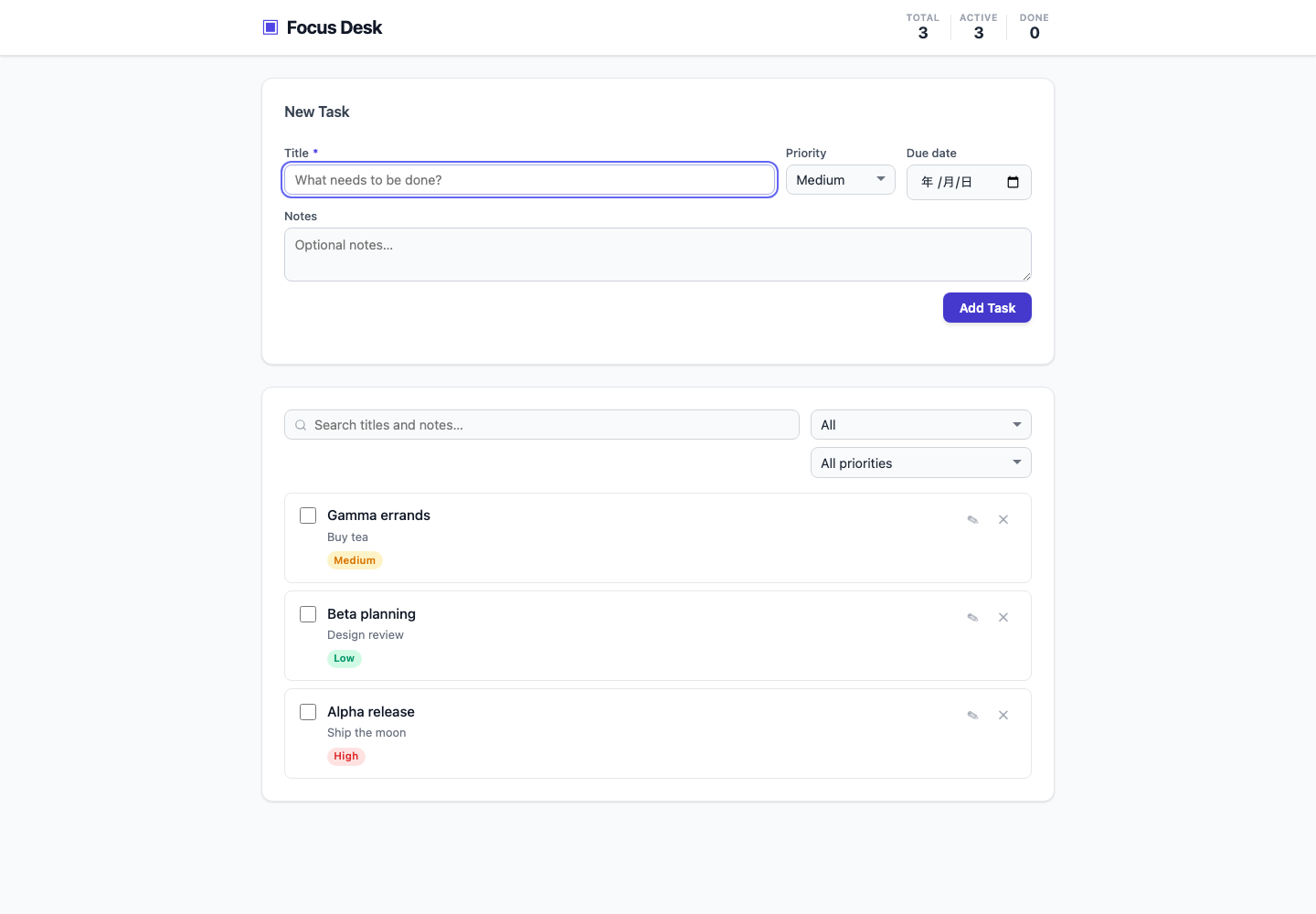Open the Priority dropdown showing Medium

pyautogui.click(x=841, y=180)
